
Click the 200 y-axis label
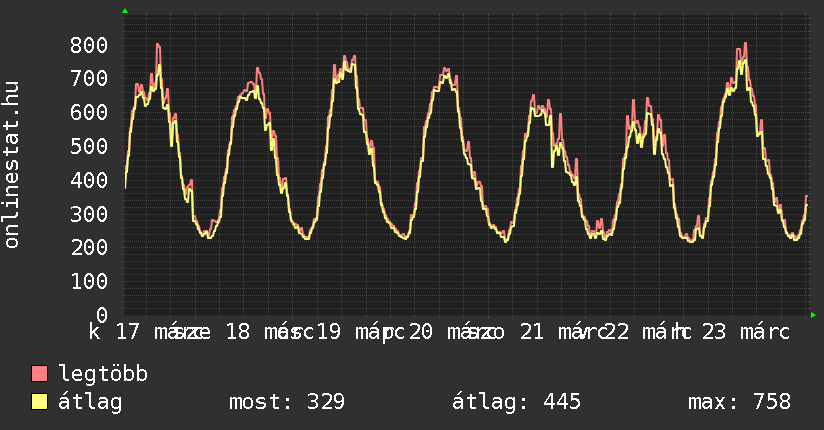tap(89, 247)
